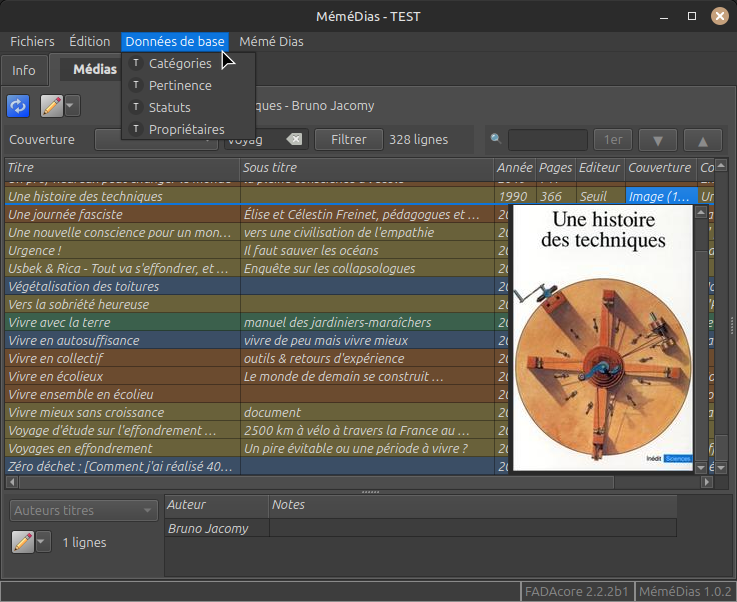Sort by the Editeur column header
Image resolution: width=737 pixels, height=602 pixels.
pos(600,168)
